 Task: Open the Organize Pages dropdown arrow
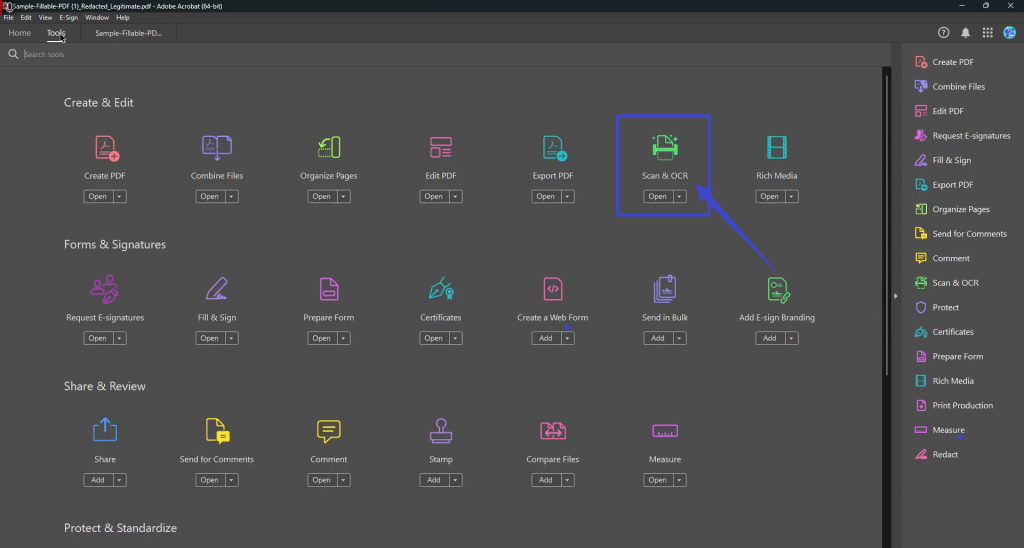(x=344, y=197)
